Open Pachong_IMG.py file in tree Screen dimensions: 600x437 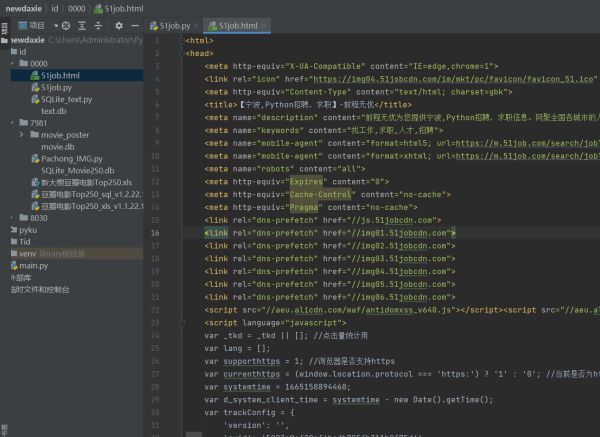[74, 158]
